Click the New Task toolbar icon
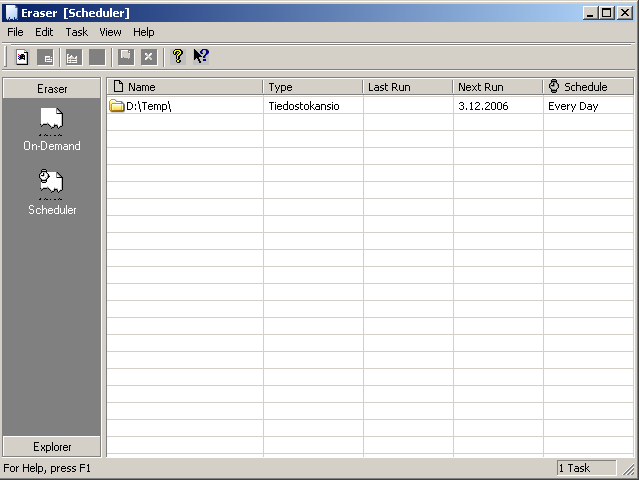 (x=22, y=57)
